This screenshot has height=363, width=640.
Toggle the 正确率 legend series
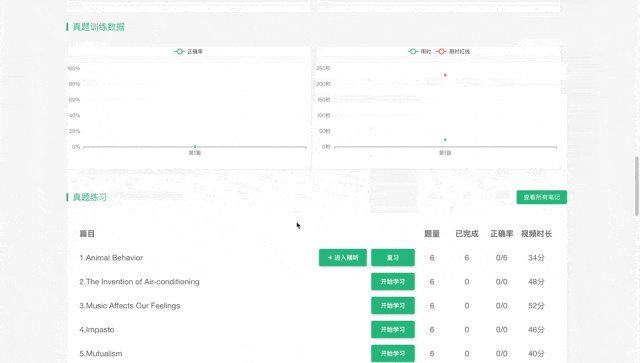coord(189,51)
